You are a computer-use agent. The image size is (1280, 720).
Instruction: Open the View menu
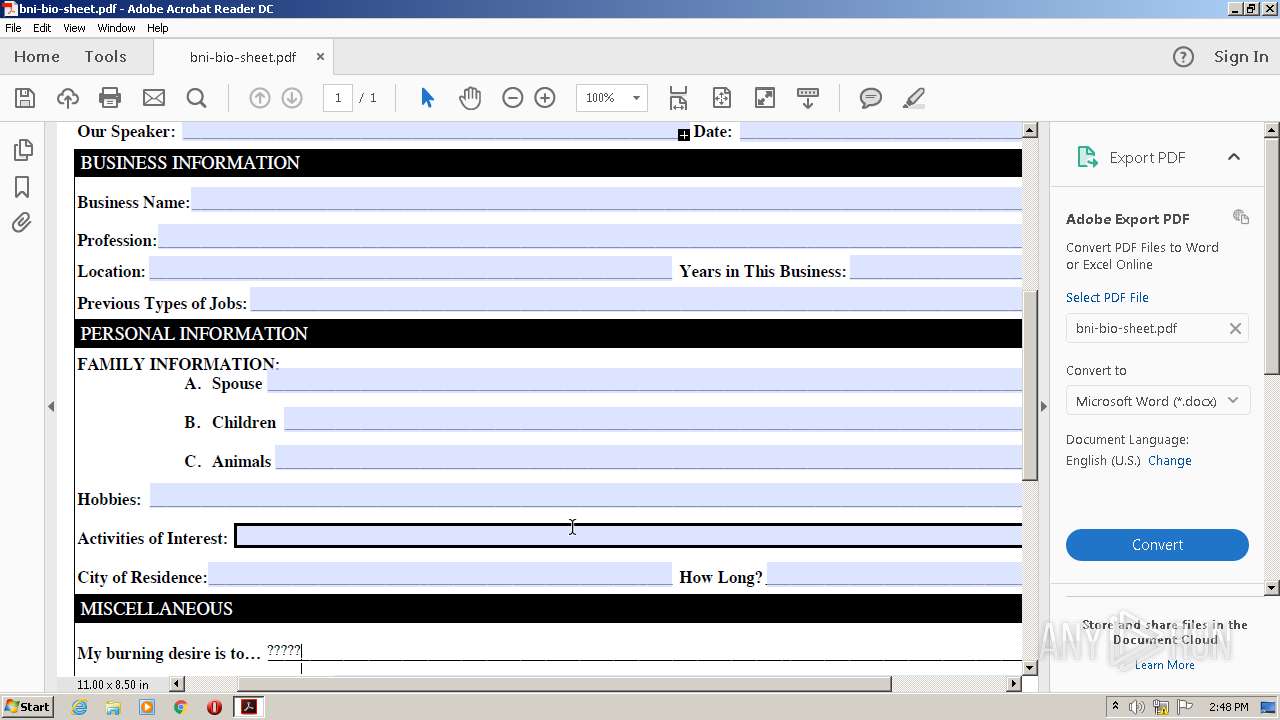coord(74,28)
